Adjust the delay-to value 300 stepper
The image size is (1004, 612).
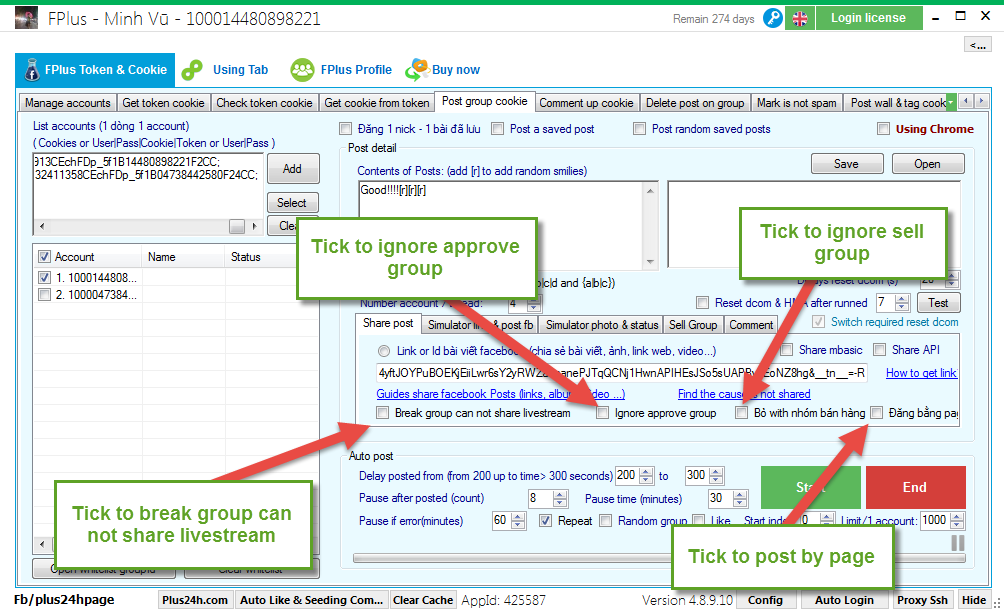(717, 476)
